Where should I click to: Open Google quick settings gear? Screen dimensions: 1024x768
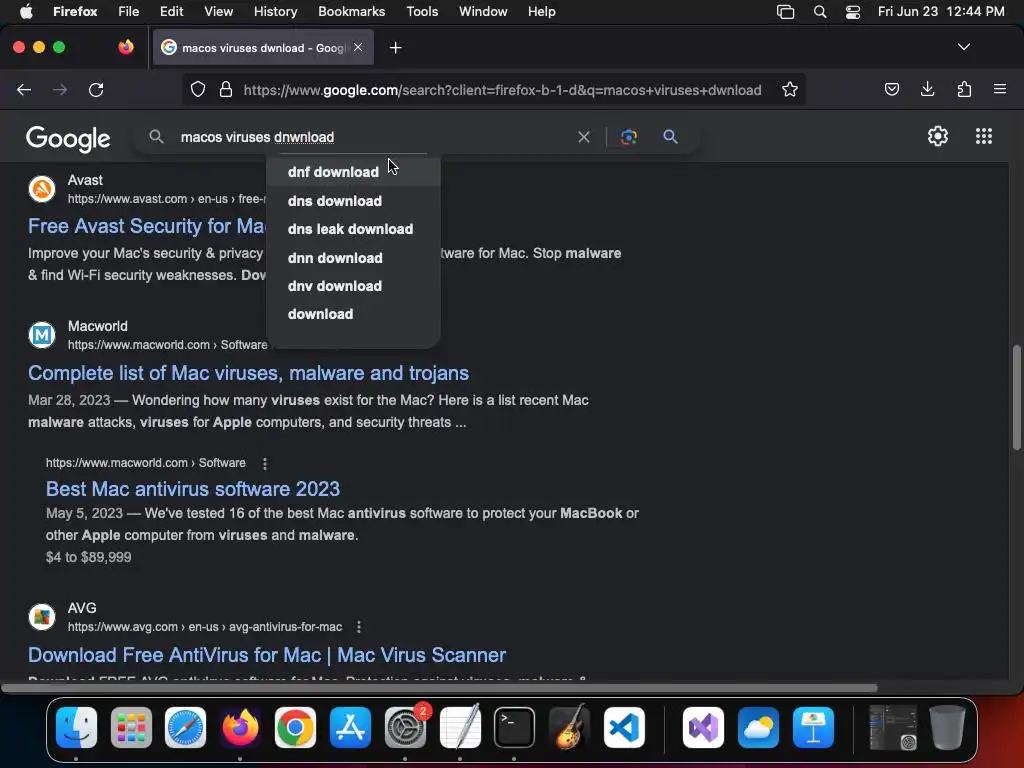[x=938, y=136]
